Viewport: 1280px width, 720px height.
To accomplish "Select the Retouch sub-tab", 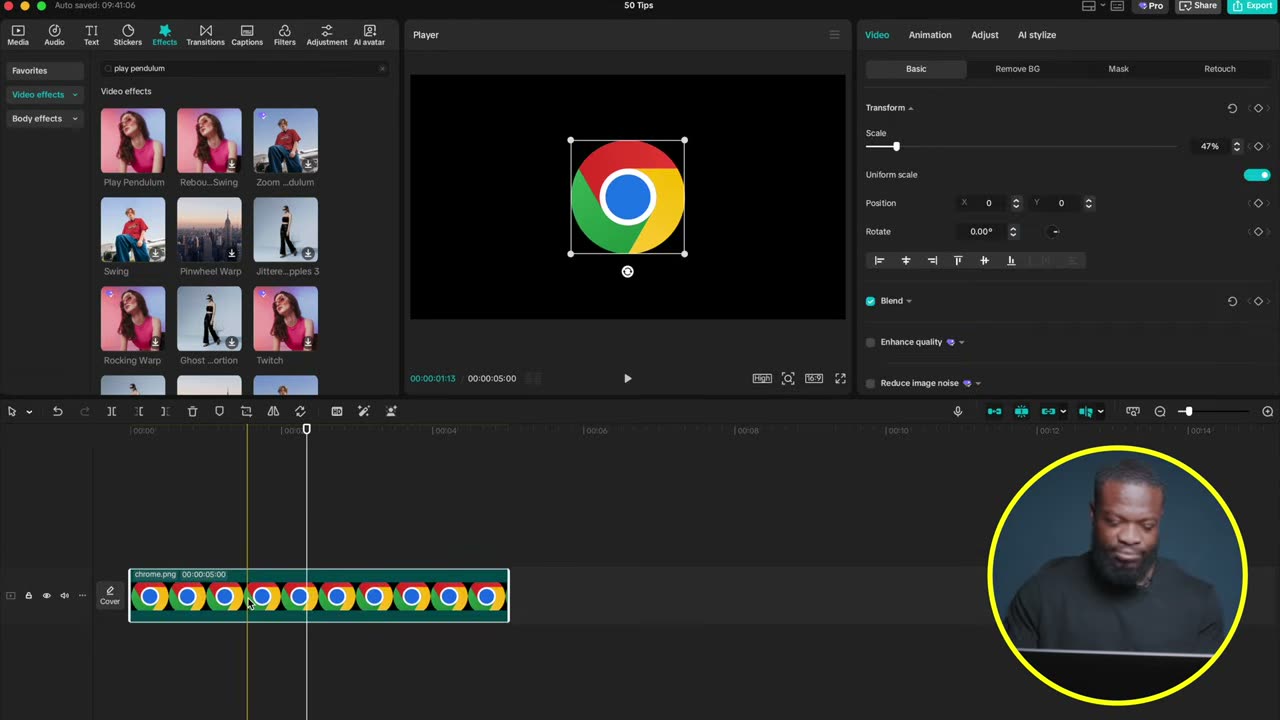I will [1219, 69].
